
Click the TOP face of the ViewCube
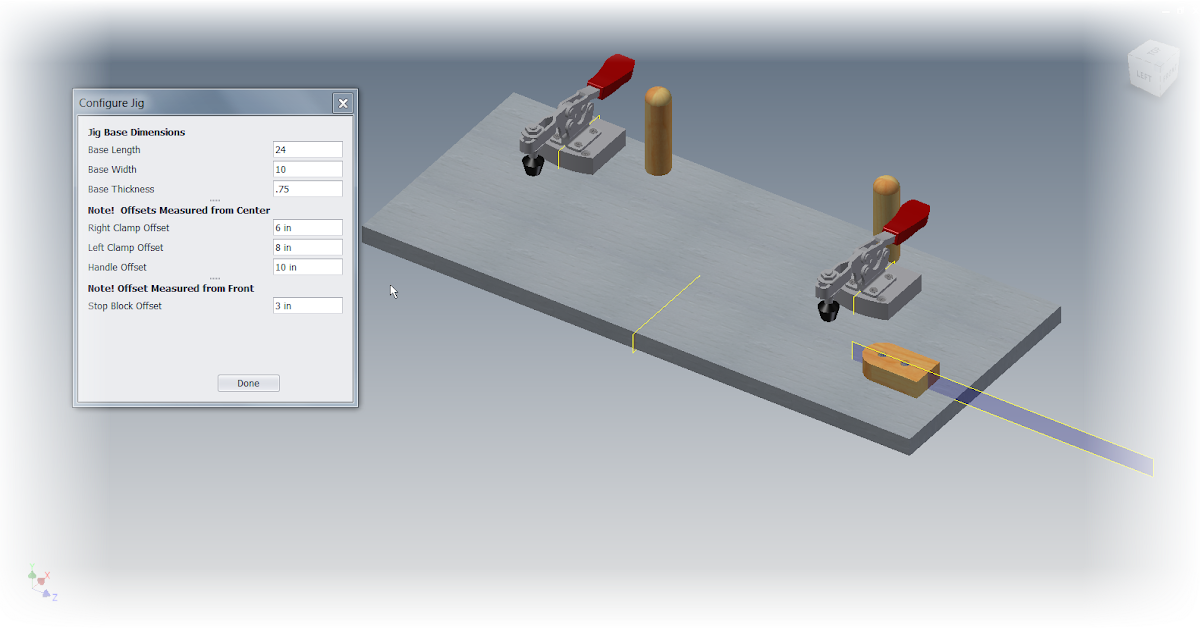coord(1152,50)
